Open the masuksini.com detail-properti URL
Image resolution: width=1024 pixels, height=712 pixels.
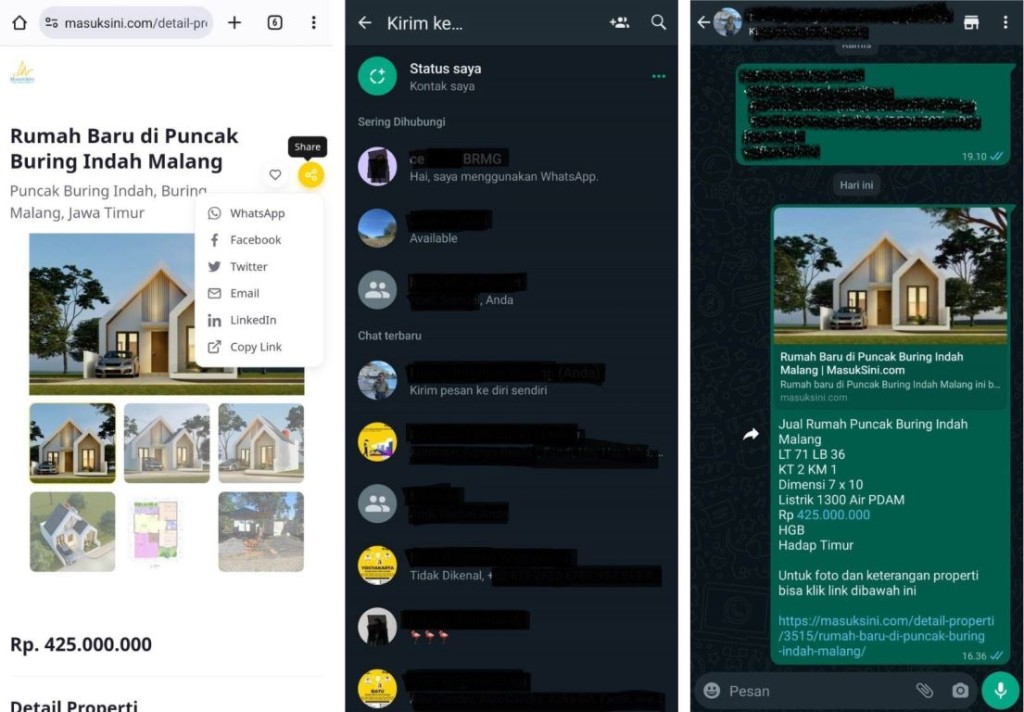[886, 636]
